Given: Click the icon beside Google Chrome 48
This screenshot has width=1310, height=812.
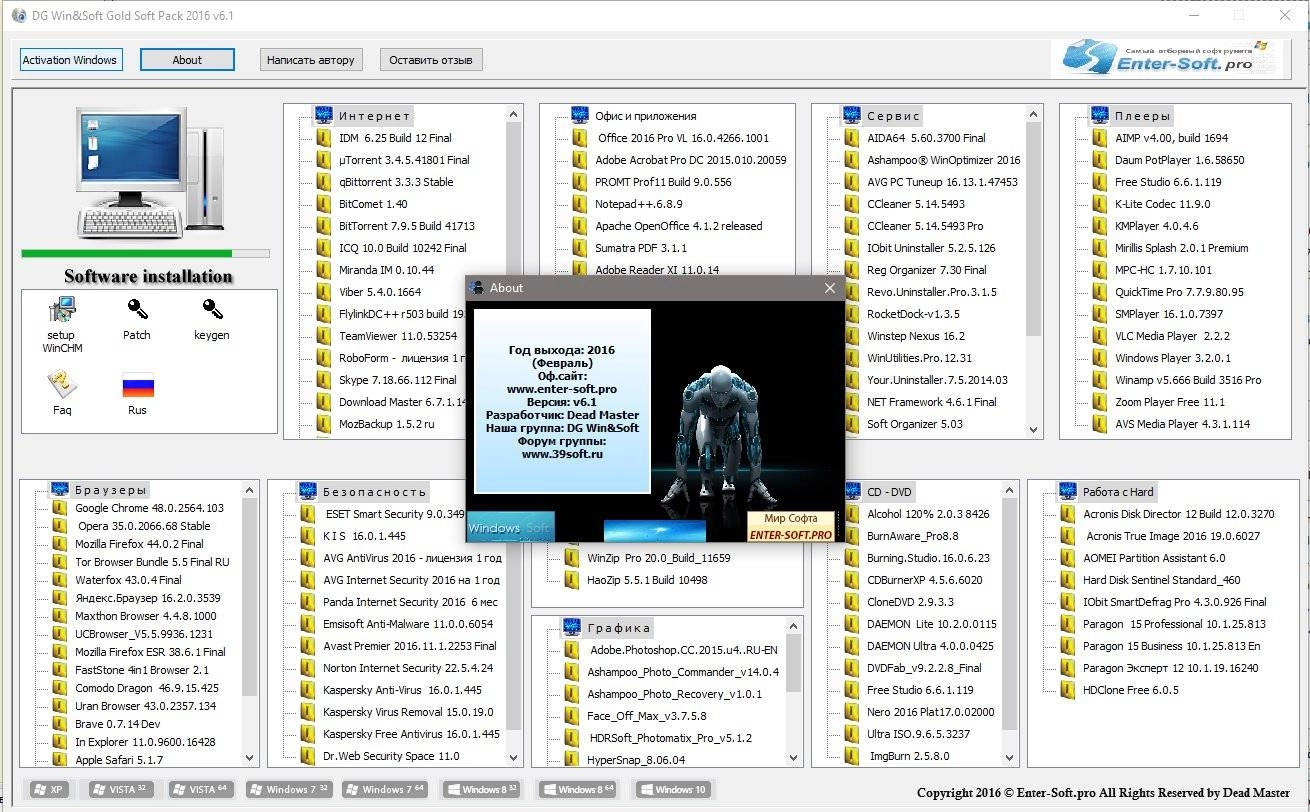Looking at the screenshot, I should point(59,508).
